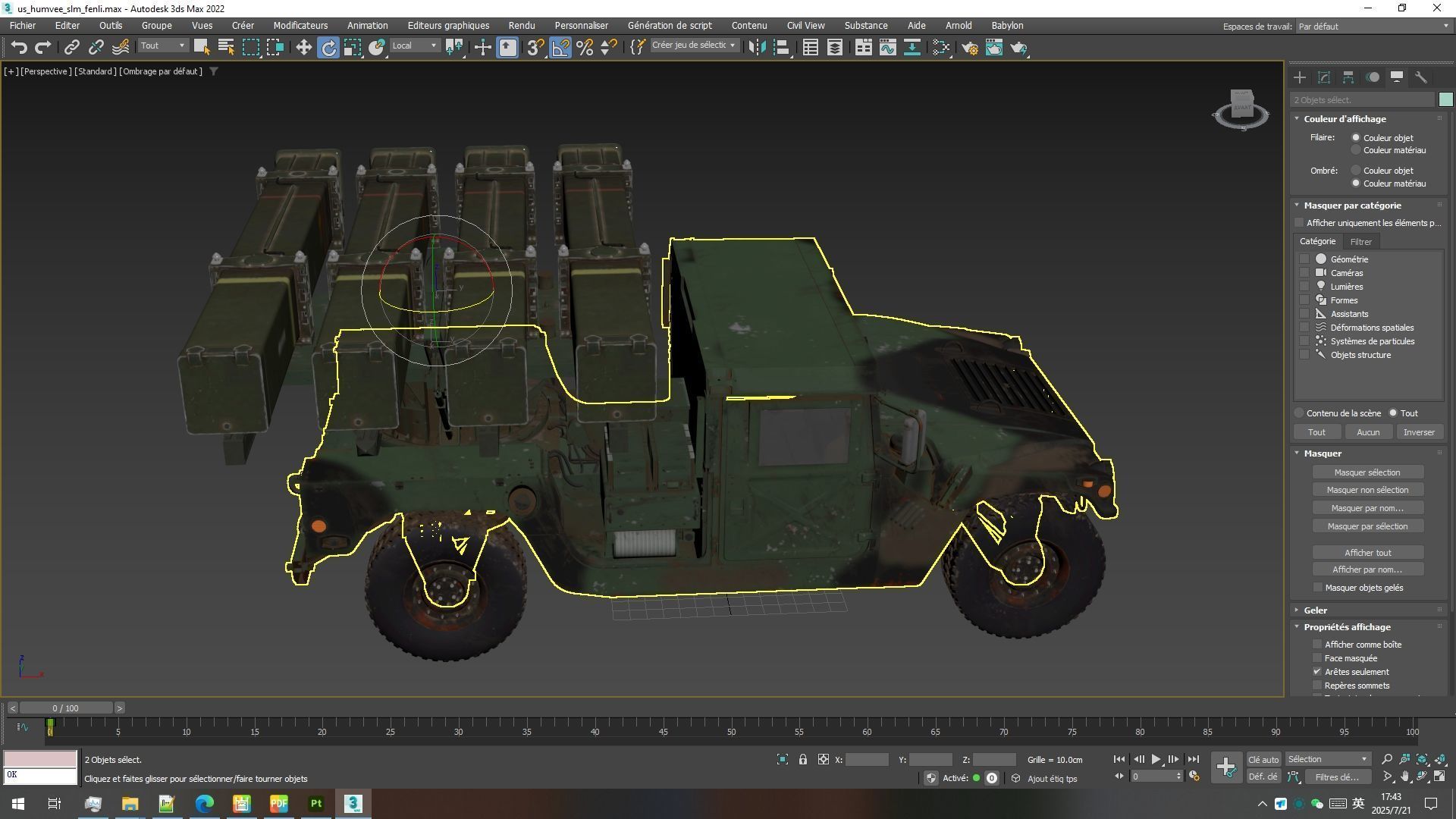
Task: Open the Editeurs graphiques menu
Action: click(448, 25)
